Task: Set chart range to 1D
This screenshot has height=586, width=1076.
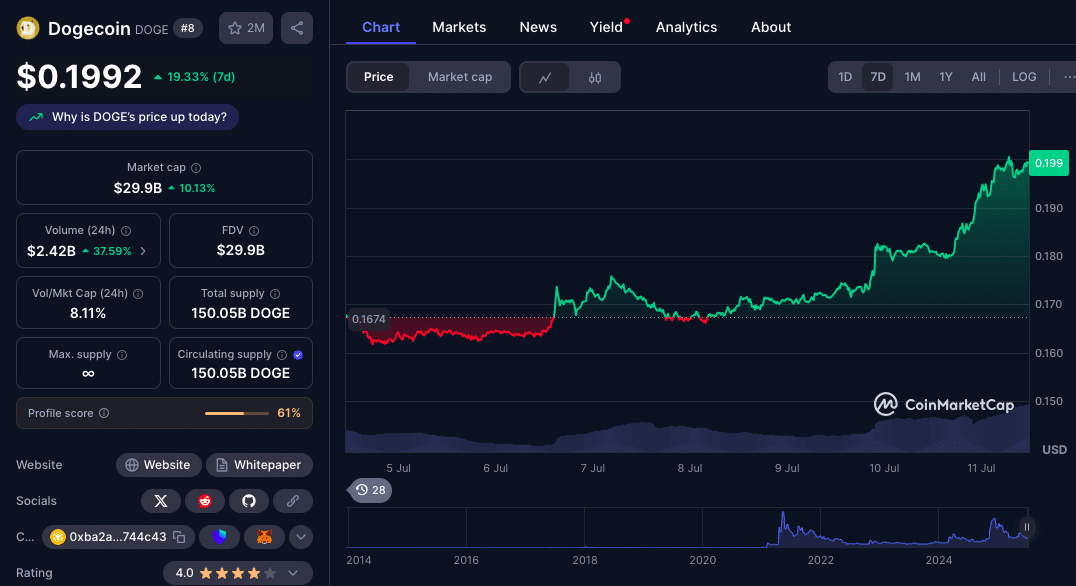Action: pos(845,77)
